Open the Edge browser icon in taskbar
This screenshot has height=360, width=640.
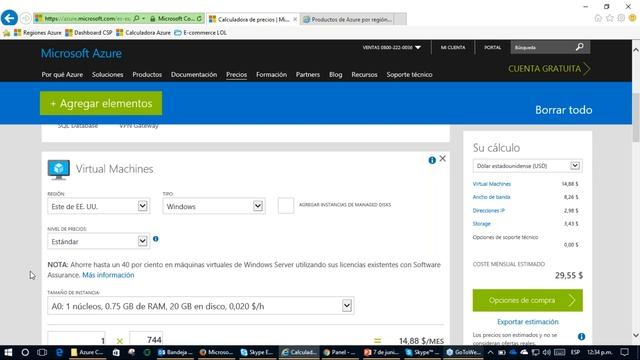[59, 352]
